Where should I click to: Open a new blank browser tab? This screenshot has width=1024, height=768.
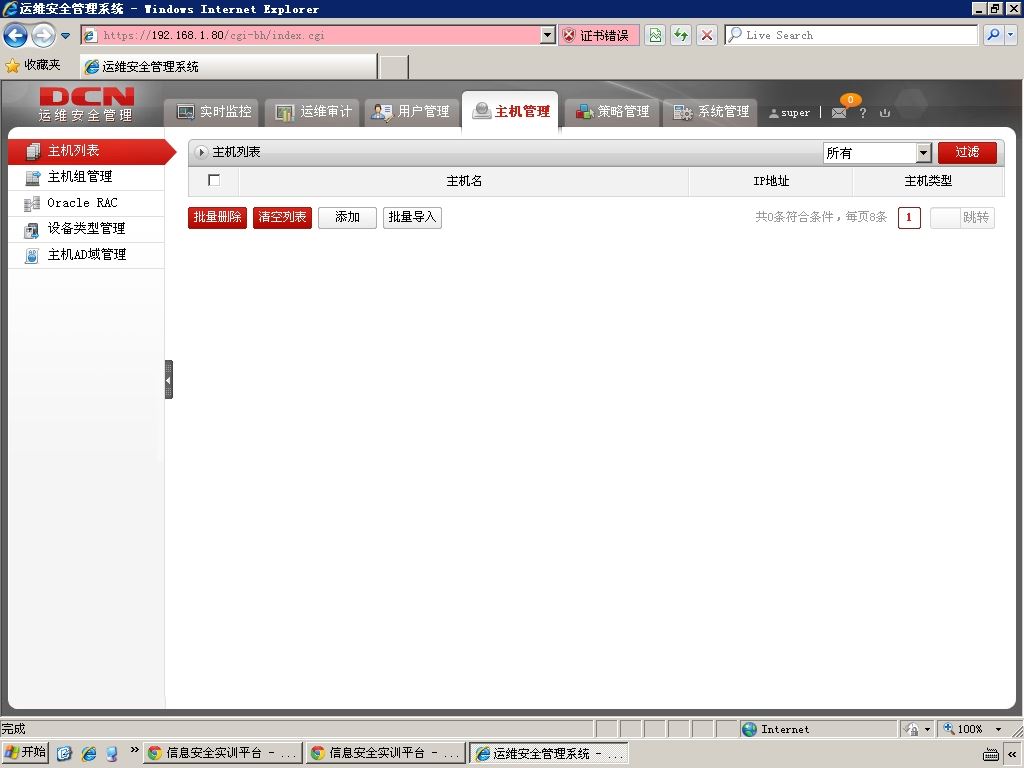pos(394,67)
